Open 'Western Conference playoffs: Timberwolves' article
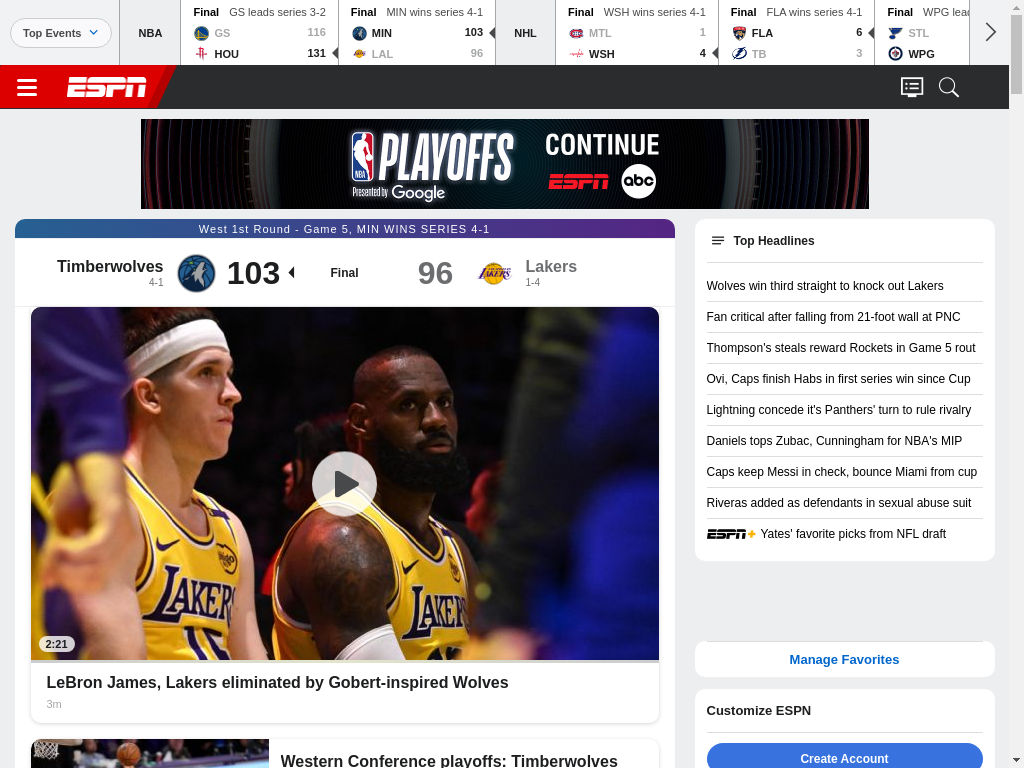Screen dimensions: 1024x768 (x=449, y=760)
